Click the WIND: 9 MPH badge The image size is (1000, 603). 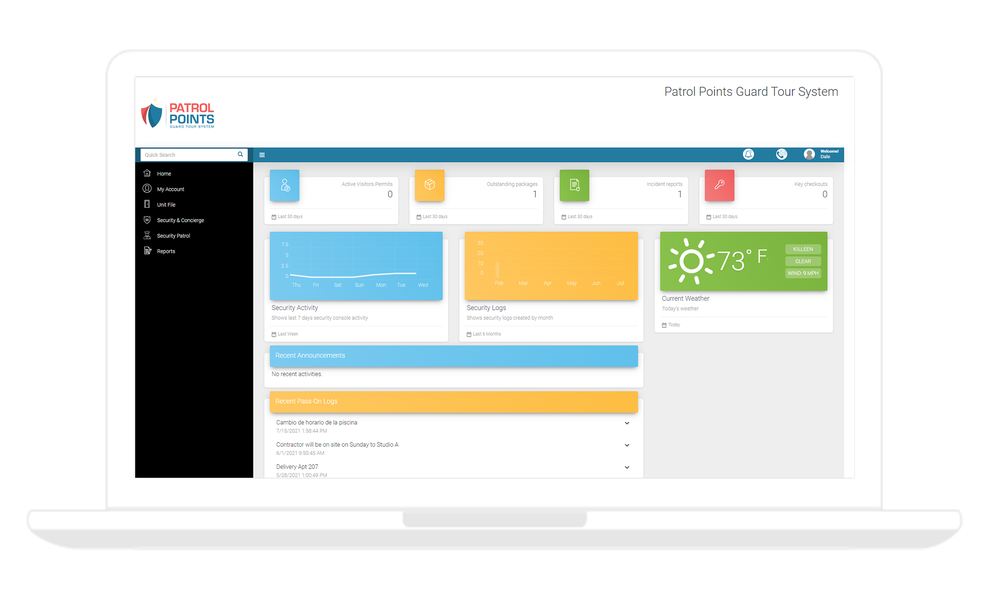[x=803, y=273]
